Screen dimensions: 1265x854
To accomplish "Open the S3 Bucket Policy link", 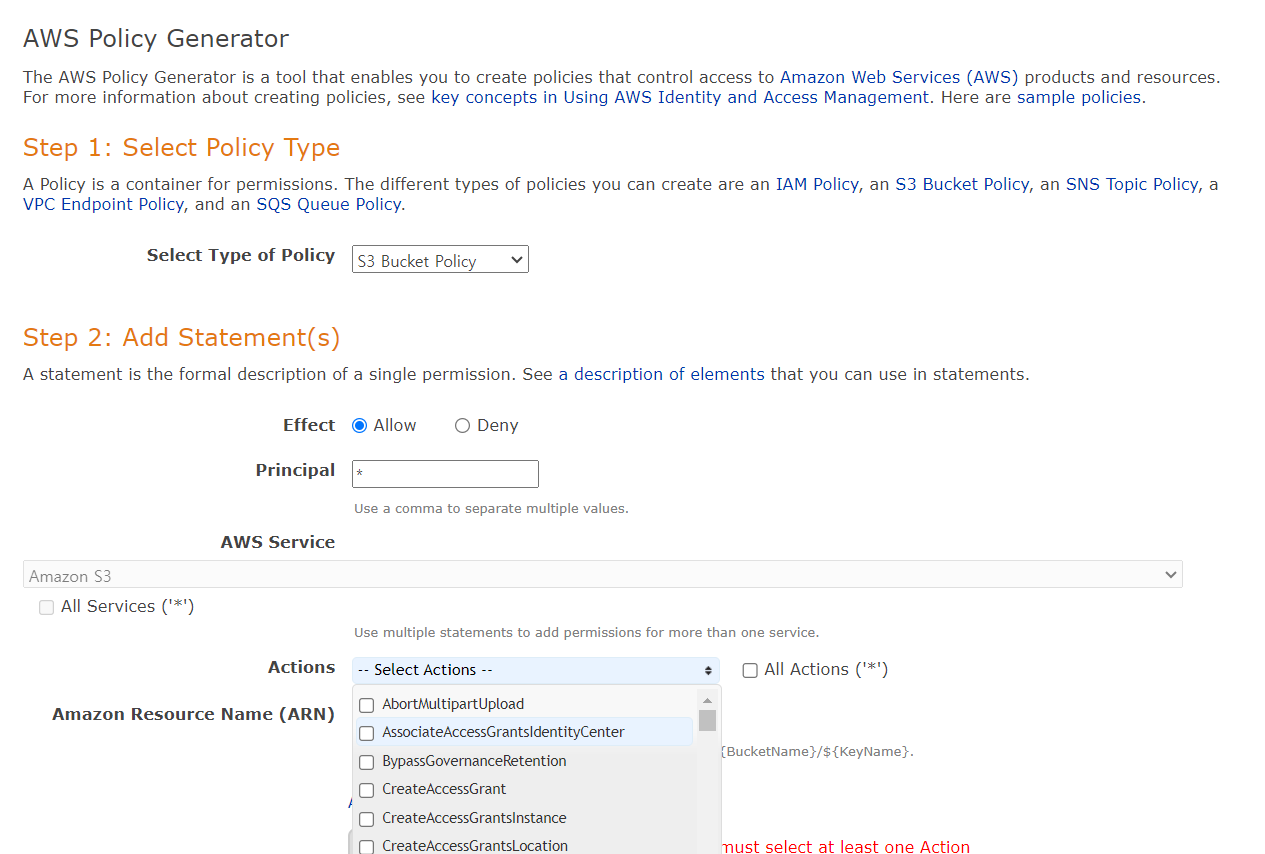I will click(x=962, y=184).
